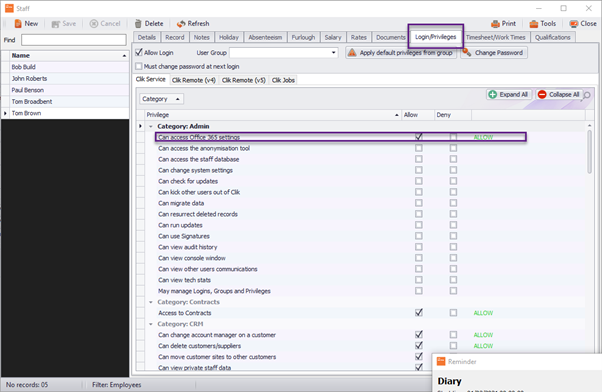Tick Allow for Can migrate data
This screenshot has width=602, height=392.
[418, 203]
